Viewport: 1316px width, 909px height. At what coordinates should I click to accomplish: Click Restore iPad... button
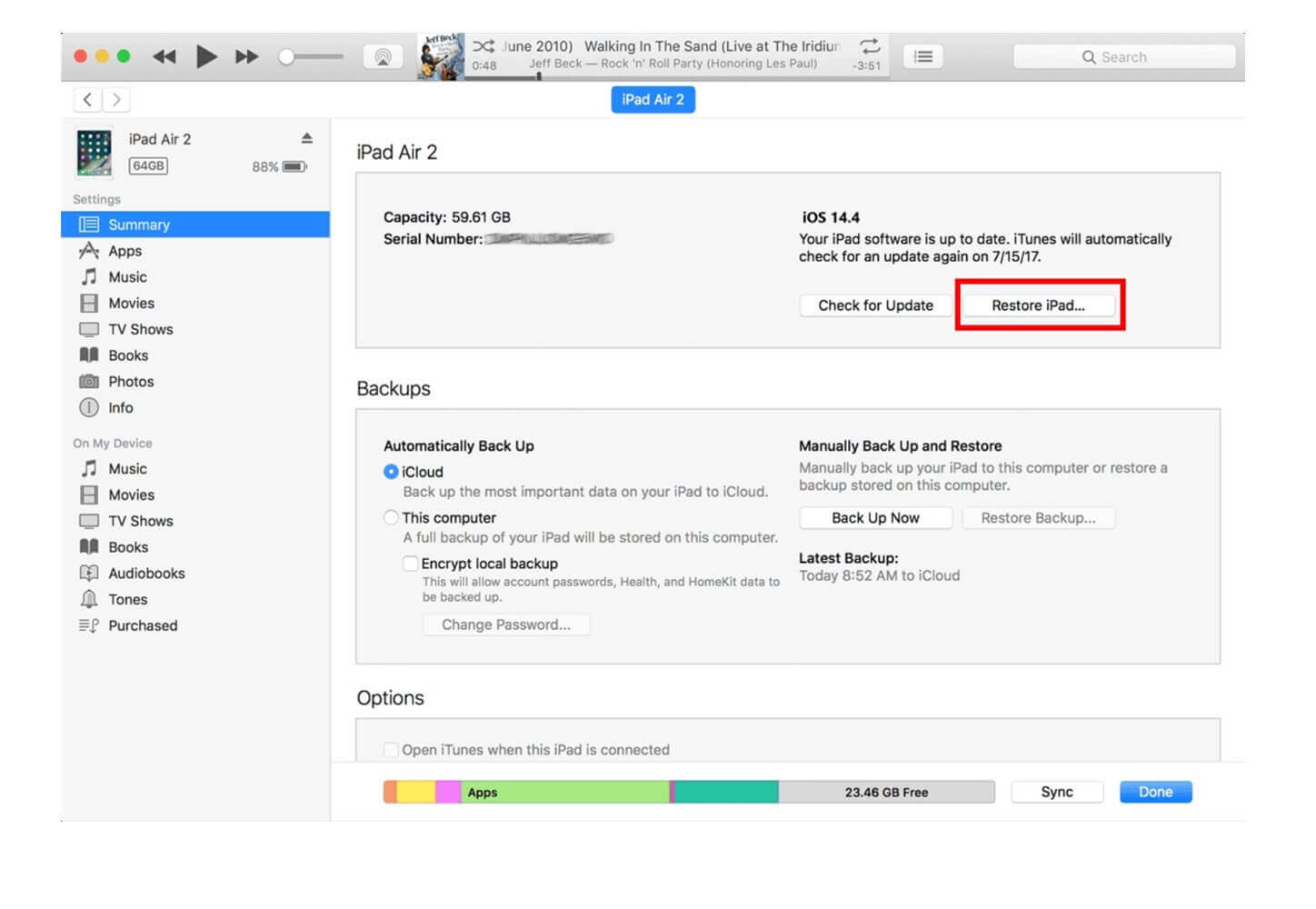(x=1038, y=305)
